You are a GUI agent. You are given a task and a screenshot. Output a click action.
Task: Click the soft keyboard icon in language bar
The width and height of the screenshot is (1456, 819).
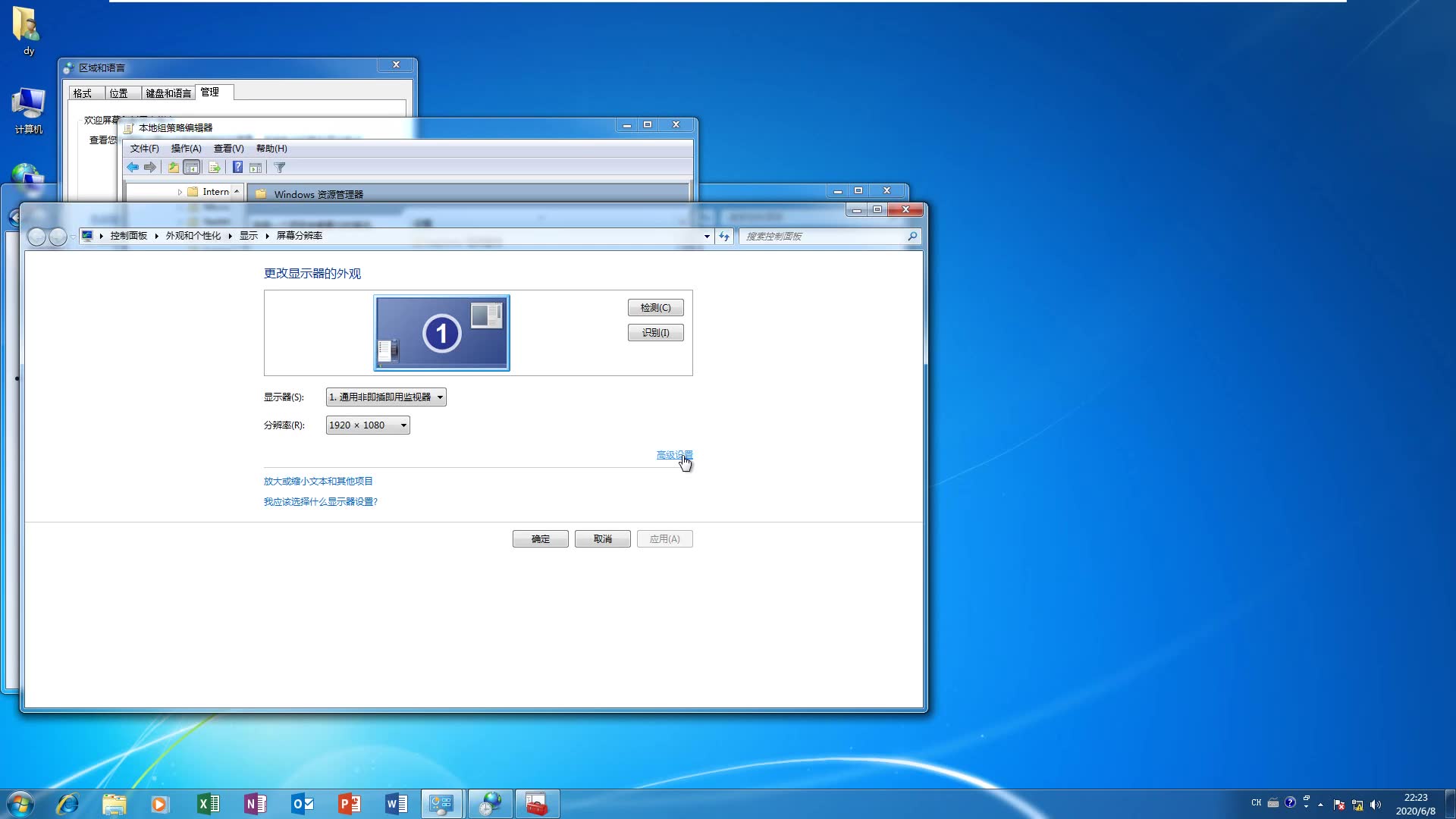click(x=1273, y=802)
